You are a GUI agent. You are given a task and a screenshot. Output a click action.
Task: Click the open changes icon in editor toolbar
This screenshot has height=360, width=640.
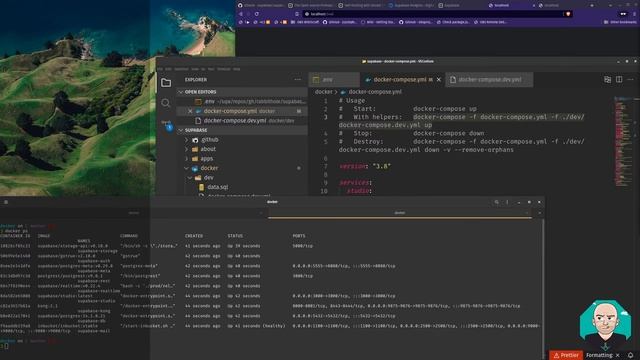click(x=607, y=80)
